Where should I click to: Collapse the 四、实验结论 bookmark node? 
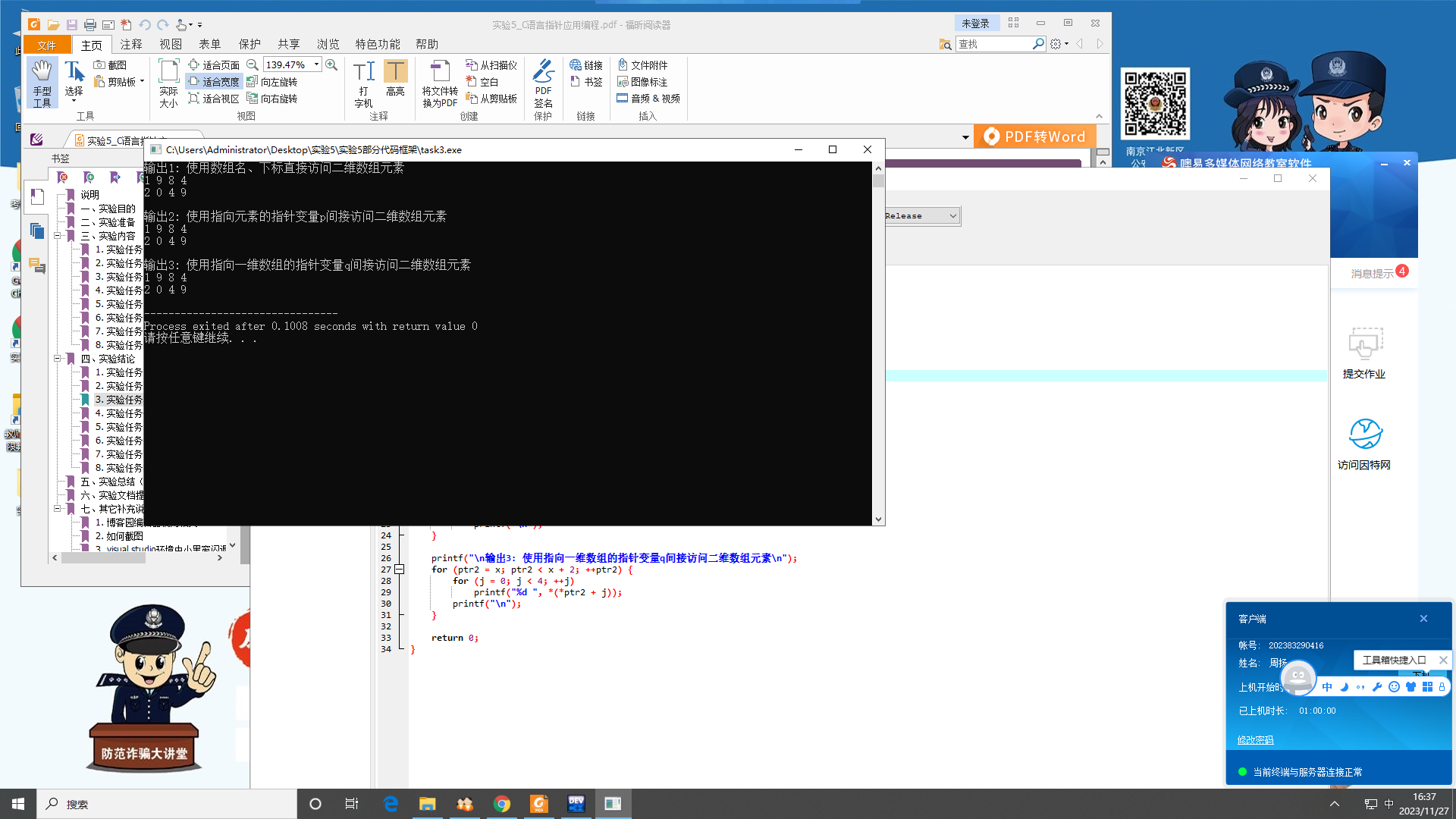point(57,359)
